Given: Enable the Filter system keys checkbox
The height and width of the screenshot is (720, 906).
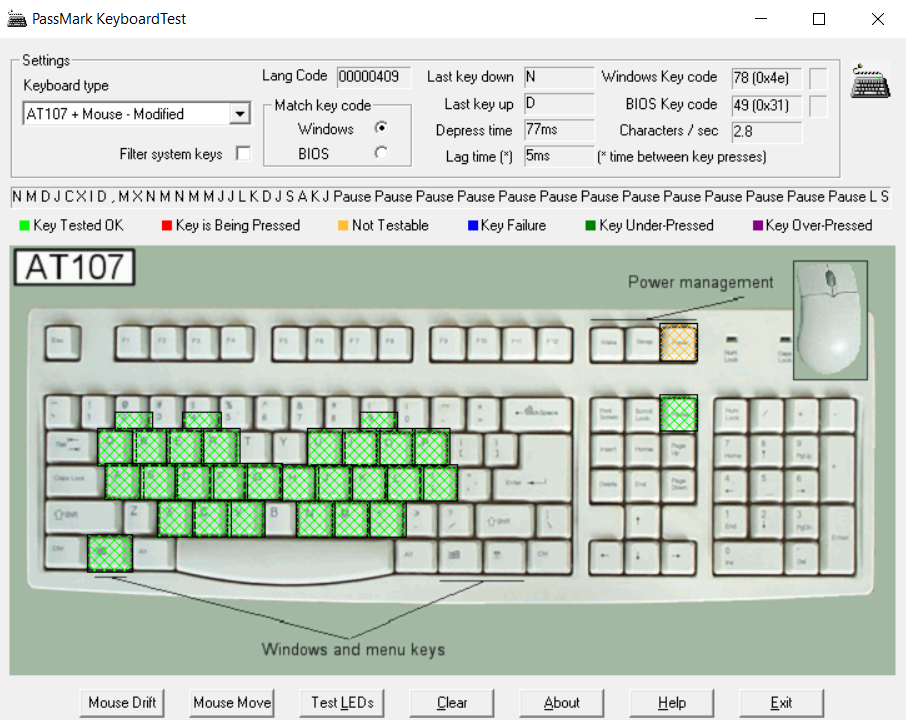Looking at the screenshot, I should pyautogui.click(x=243, y=154).
